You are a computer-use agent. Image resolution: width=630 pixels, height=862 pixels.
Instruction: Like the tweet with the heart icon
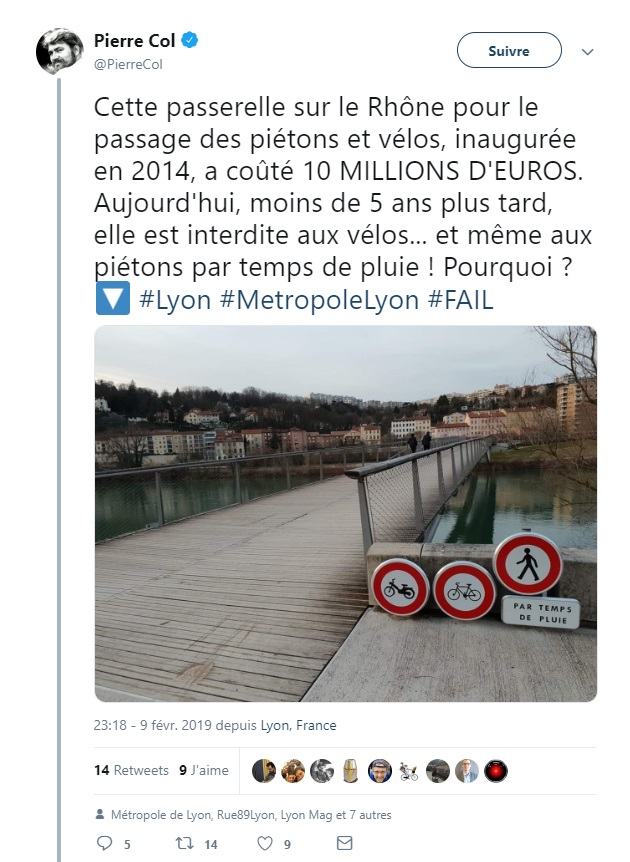[265, 843]
